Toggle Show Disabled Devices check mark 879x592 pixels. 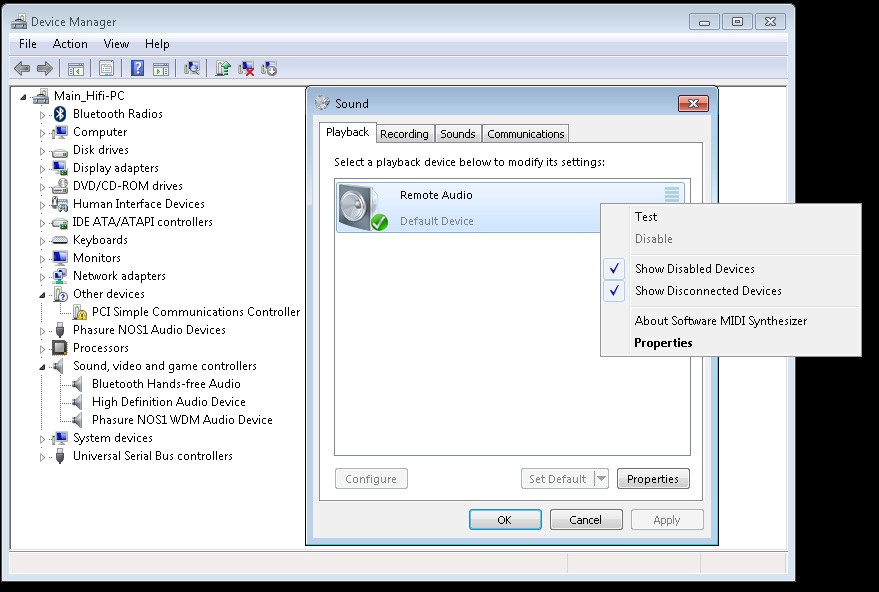[x=614, y=269]
